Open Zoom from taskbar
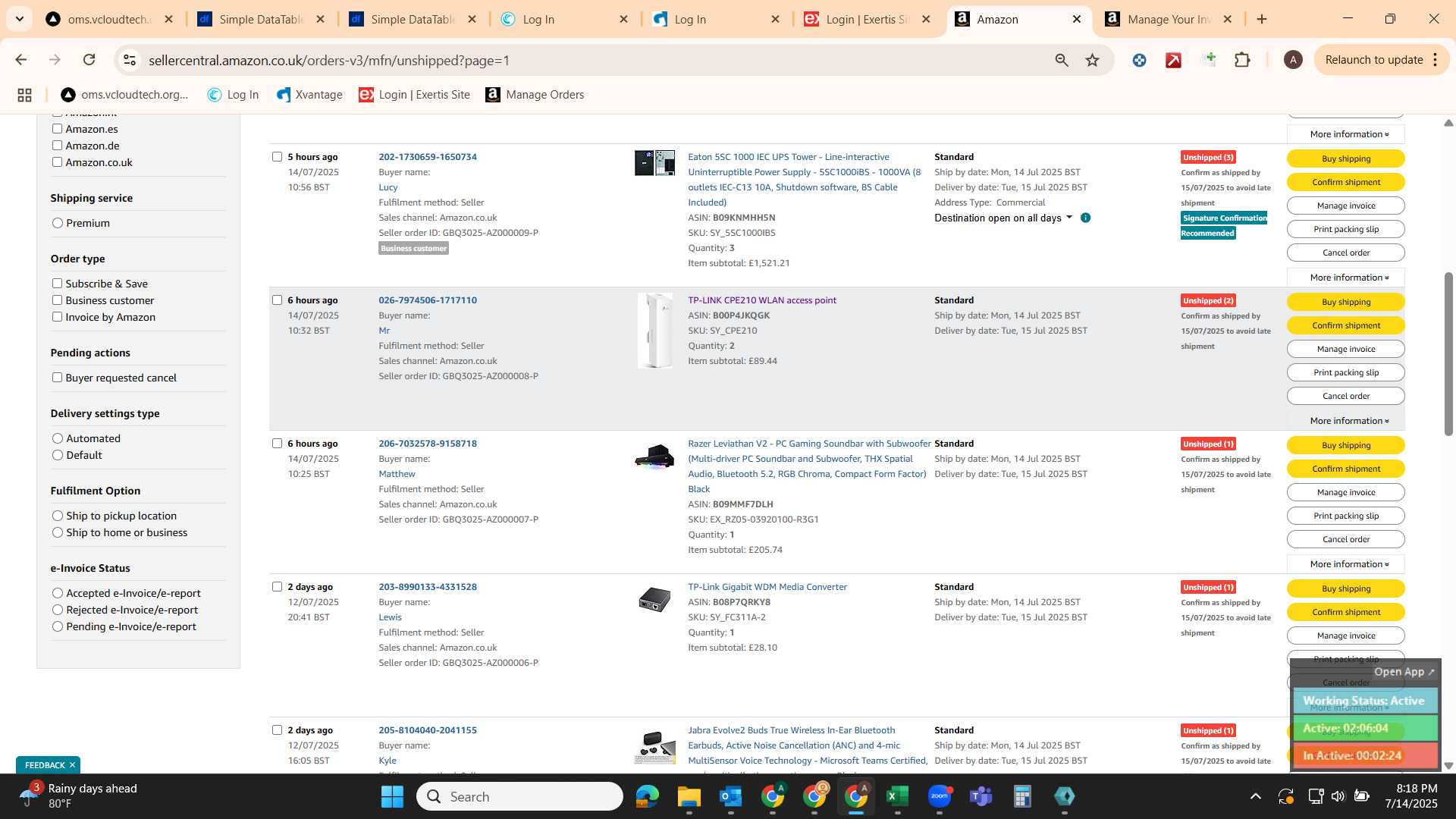1456x819 pixels. coord(939,796)
